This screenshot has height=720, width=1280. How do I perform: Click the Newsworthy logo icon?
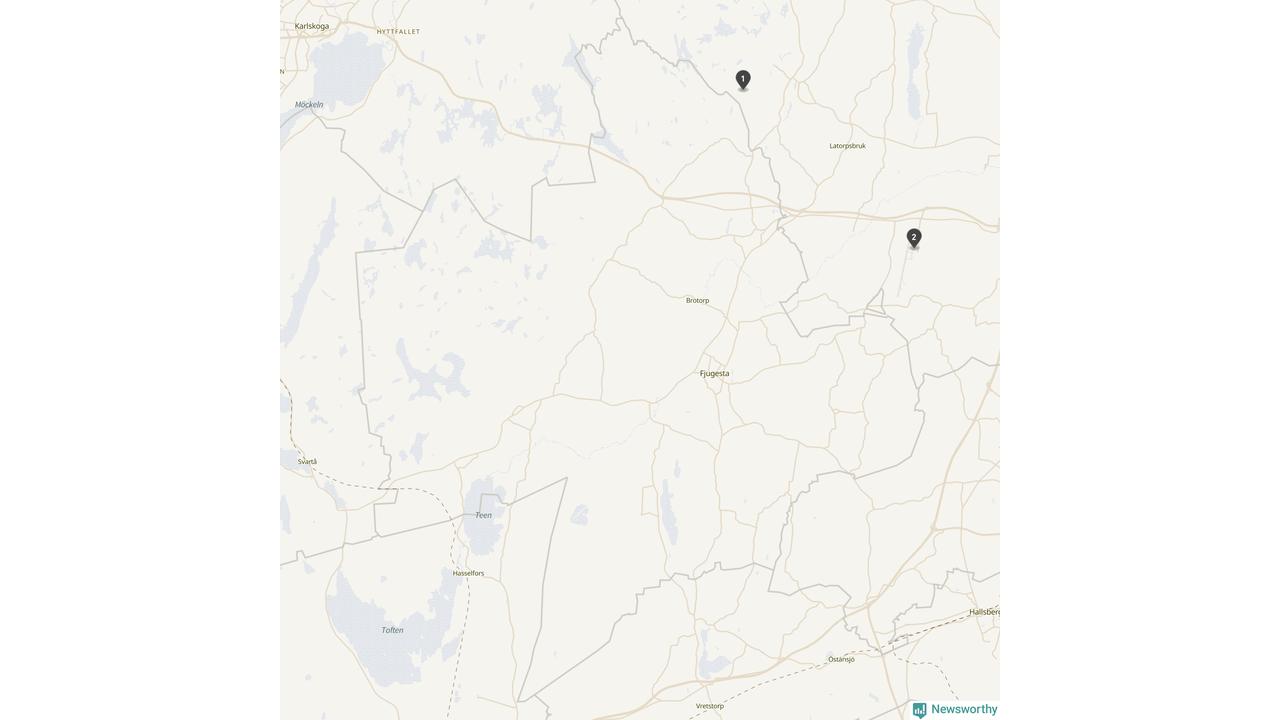tap(919, 710)
